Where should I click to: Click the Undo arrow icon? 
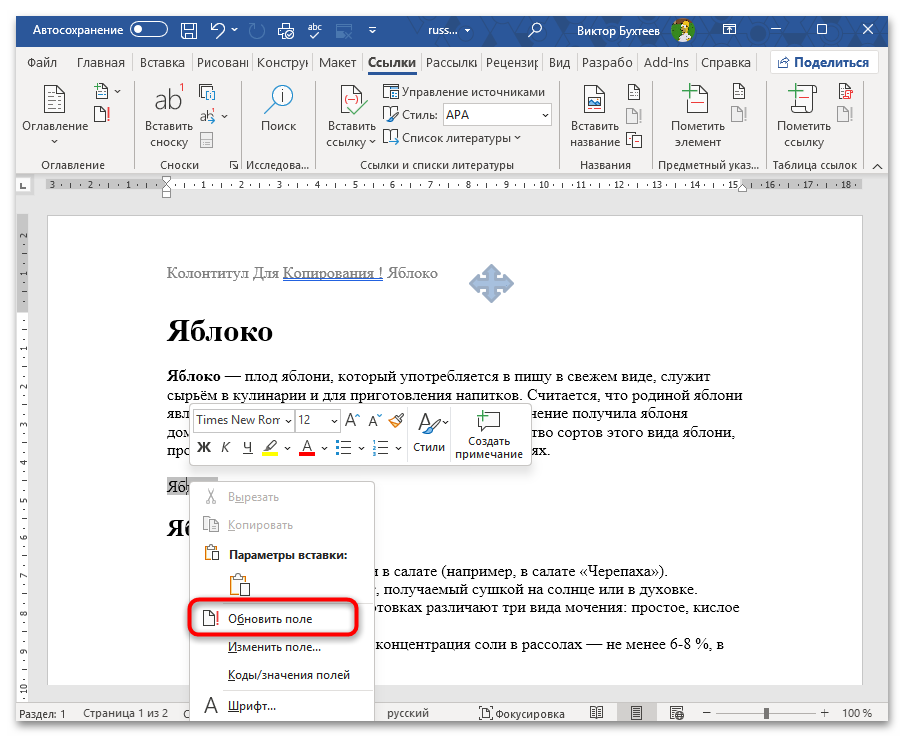[217, 30]
